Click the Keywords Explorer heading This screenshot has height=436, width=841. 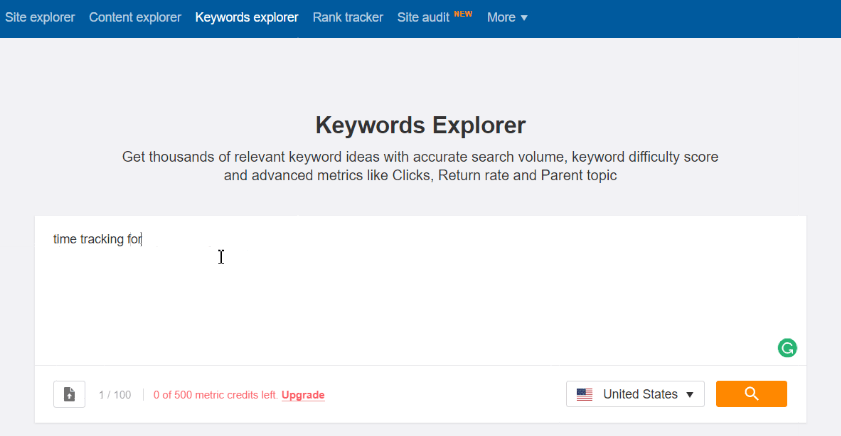[x=420, y=125]
